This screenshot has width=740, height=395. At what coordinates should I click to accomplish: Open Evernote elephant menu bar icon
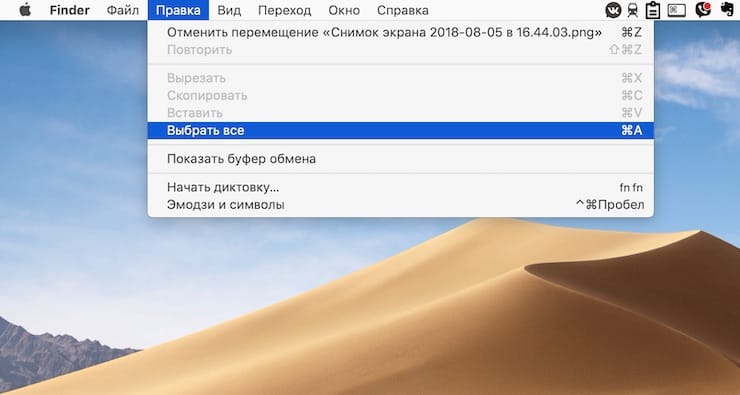(727, 10)
